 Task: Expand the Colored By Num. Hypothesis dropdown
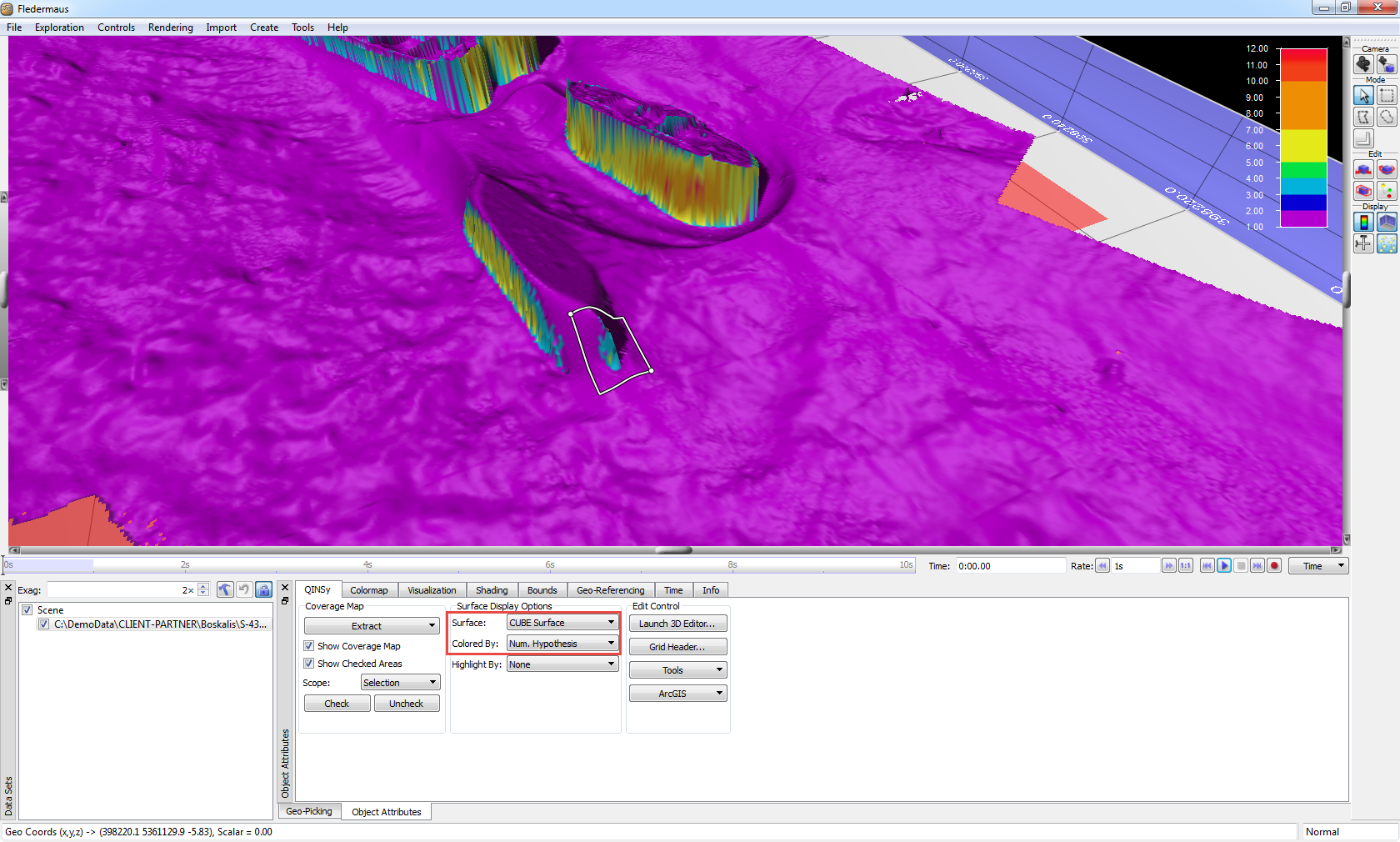pos(562,644)
